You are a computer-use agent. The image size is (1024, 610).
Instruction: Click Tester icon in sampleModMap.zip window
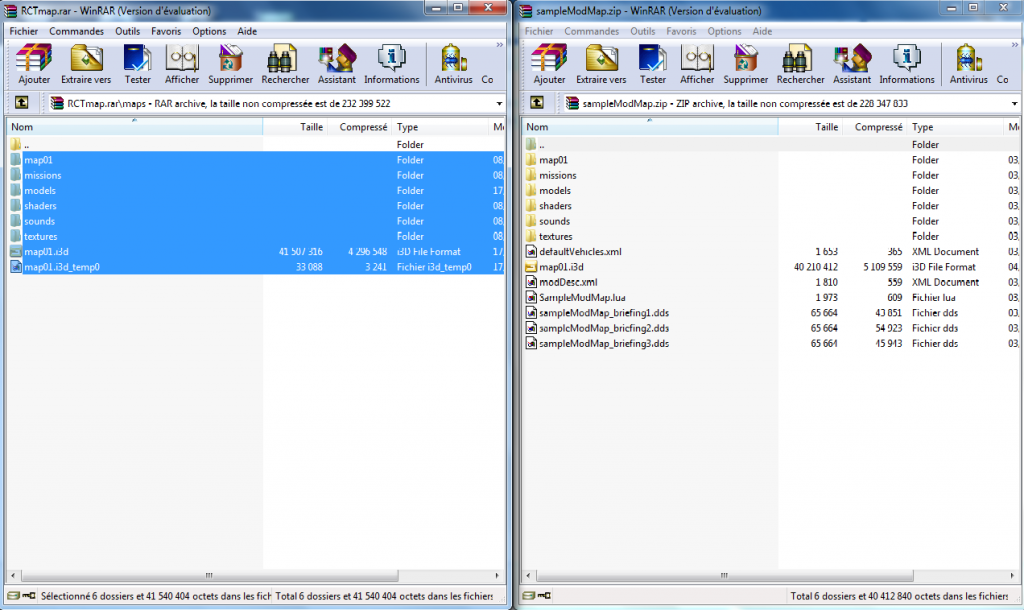coord(652,64)
